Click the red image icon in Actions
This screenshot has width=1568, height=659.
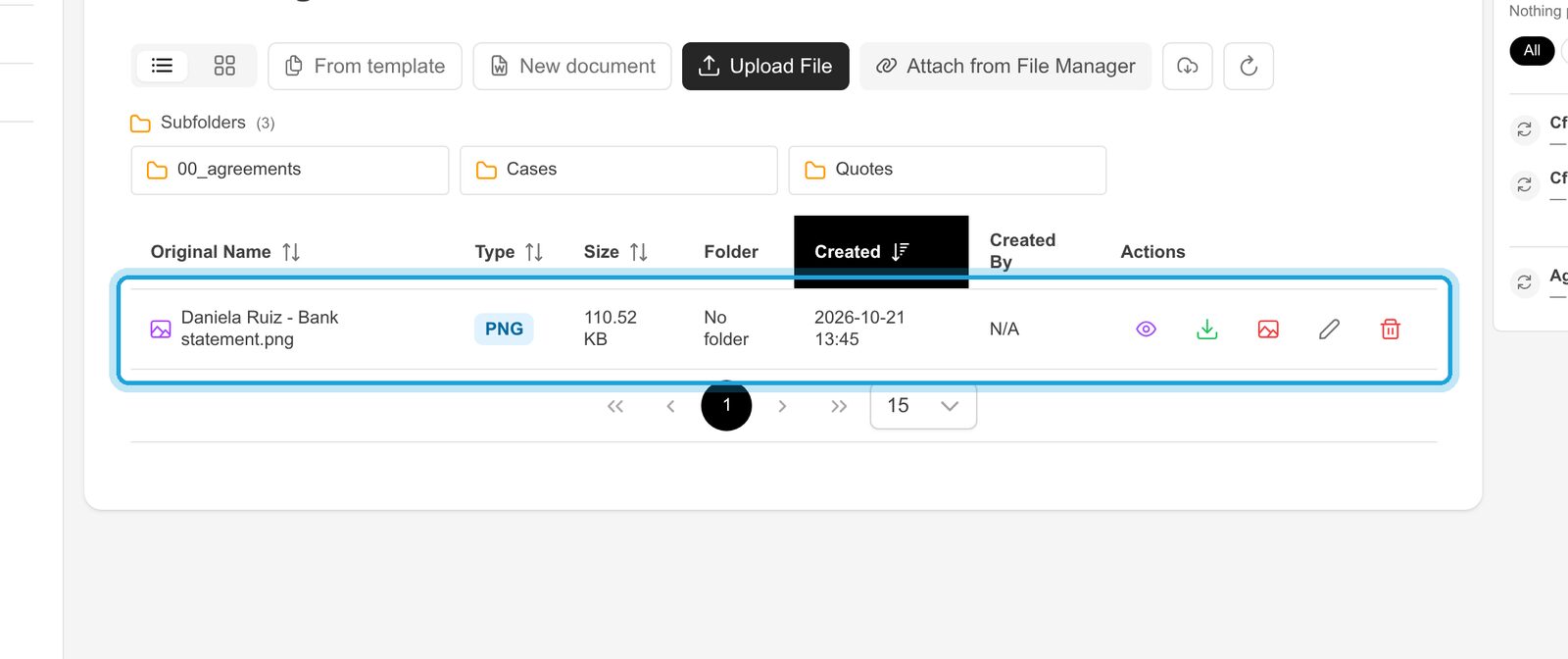(1268, 329)
